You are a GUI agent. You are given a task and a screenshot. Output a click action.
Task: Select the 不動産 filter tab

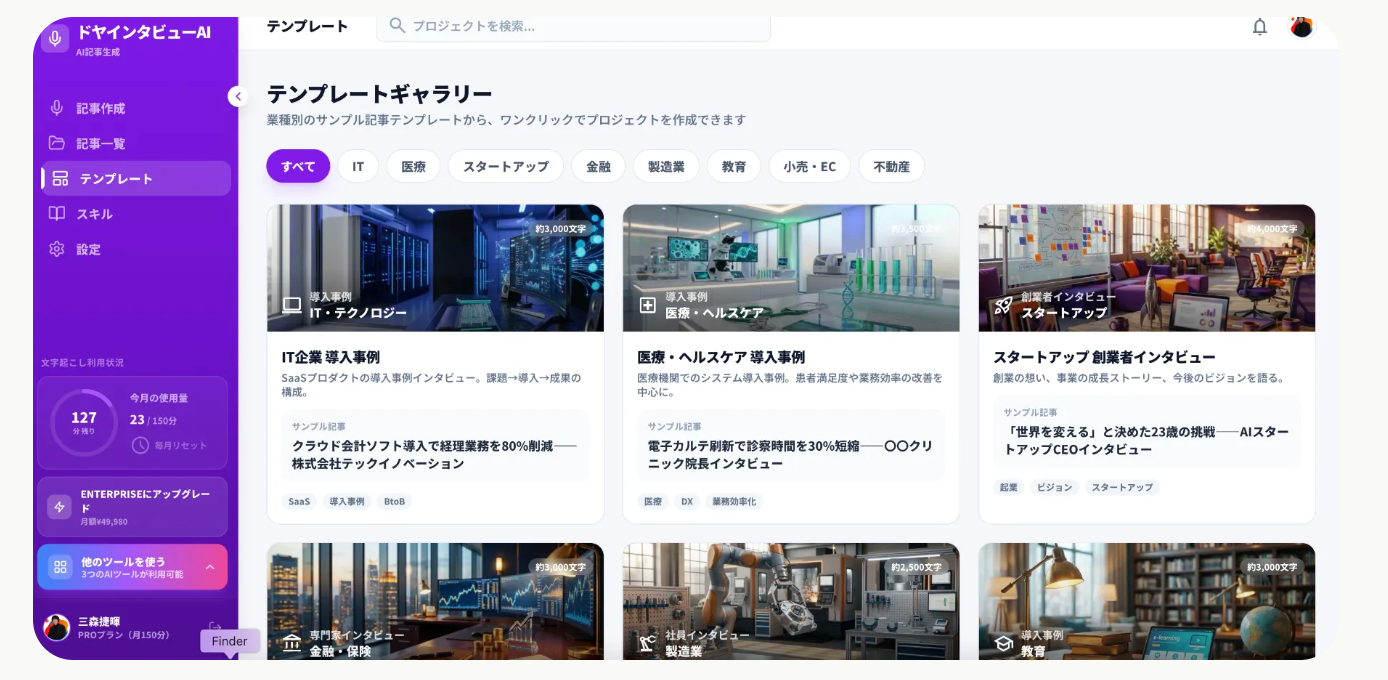click(x=891, y=166)
